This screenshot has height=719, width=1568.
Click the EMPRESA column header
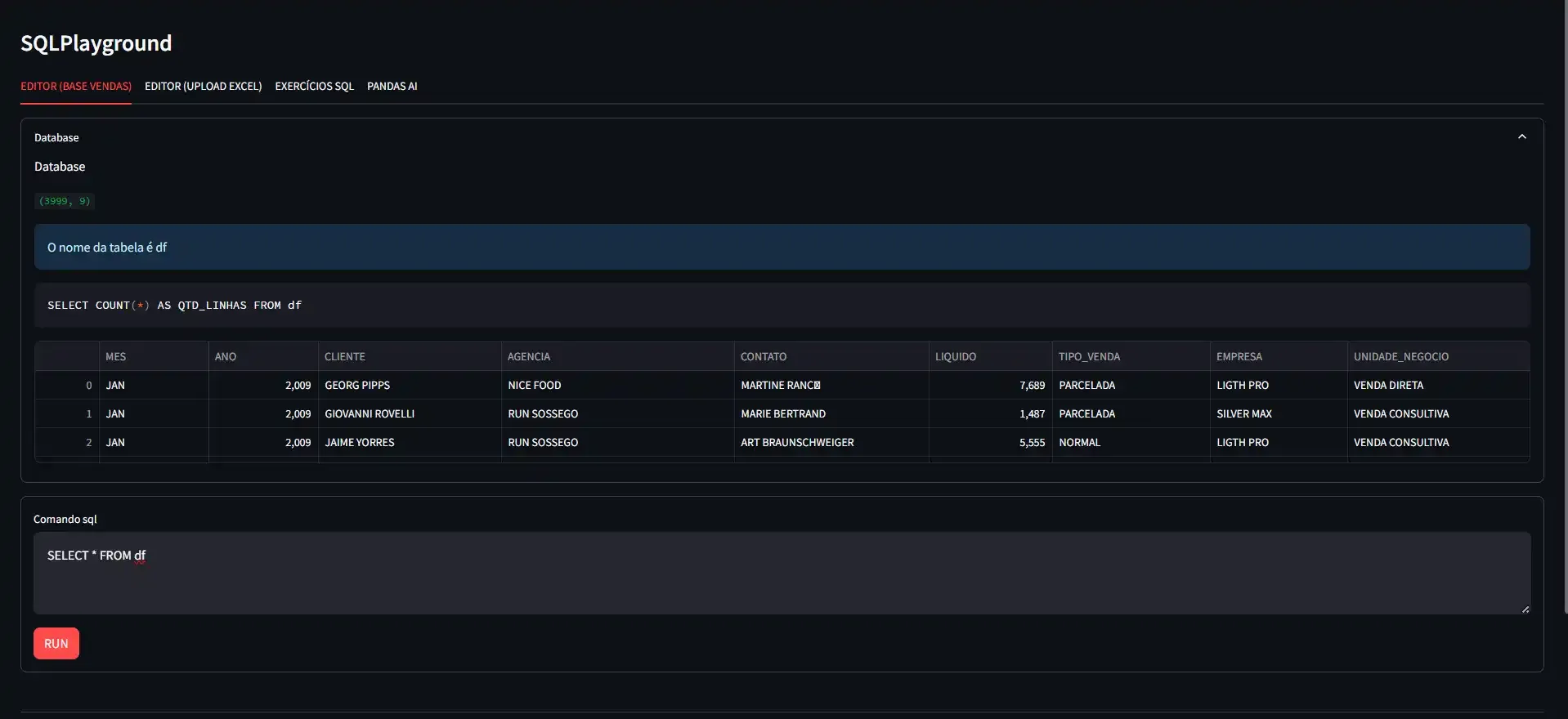pyautogui.click(x=1279, y=356)
